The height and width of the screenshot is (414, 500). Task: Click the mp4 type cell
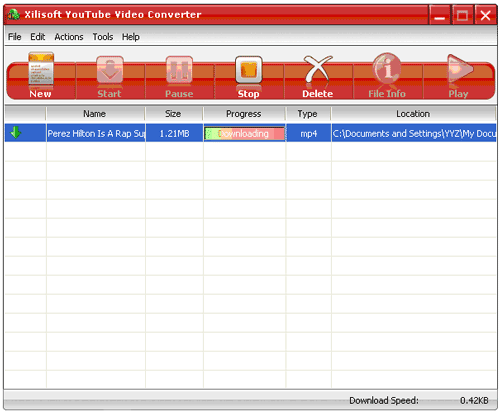tap(308, 134)
